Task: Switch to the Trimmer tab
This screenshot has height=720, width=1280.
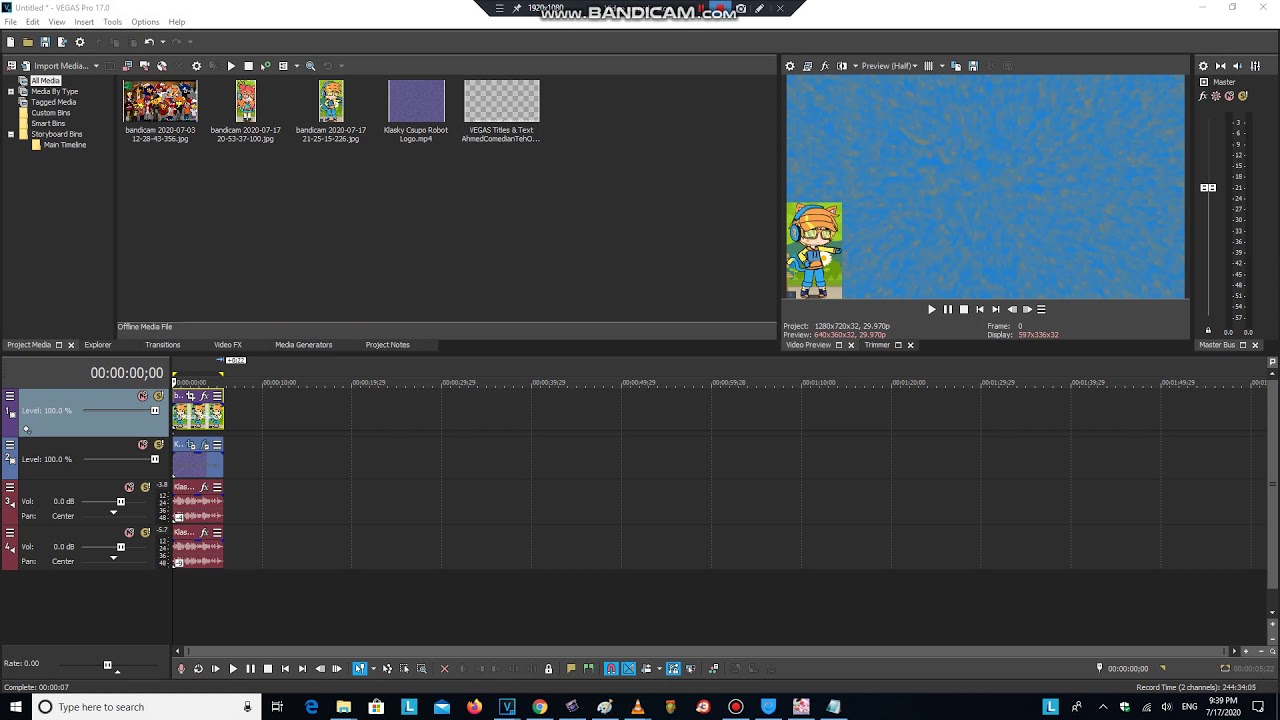Action: pyautogui.click(x=877, y=345)
